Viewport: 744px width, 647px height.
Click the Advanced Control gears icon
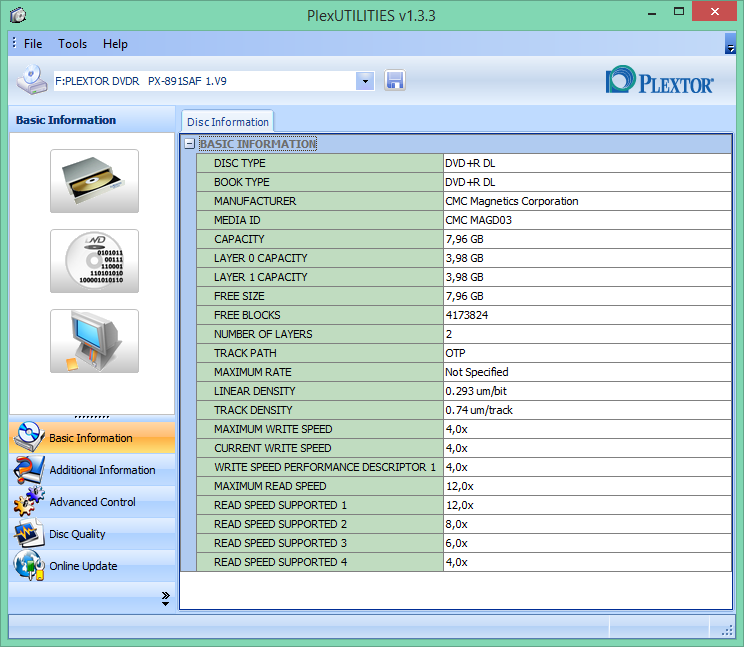pyautogui.click(x=29, y=501)
